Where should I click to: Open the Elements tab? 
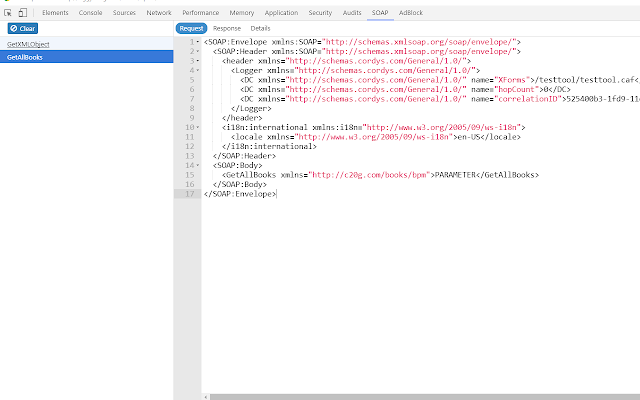55,13
